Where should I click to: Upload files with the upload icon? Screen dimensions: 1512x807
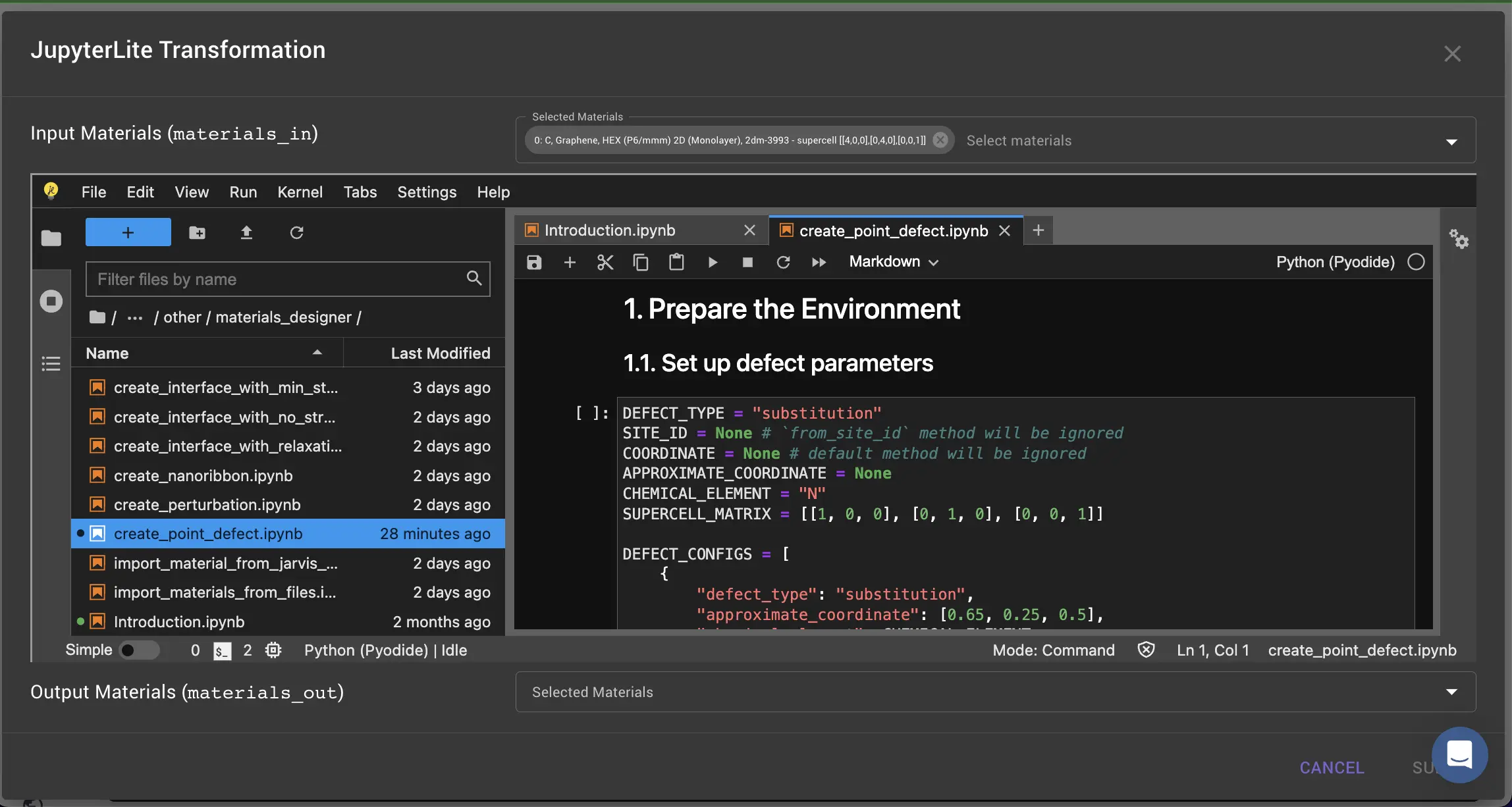point(246,232)
